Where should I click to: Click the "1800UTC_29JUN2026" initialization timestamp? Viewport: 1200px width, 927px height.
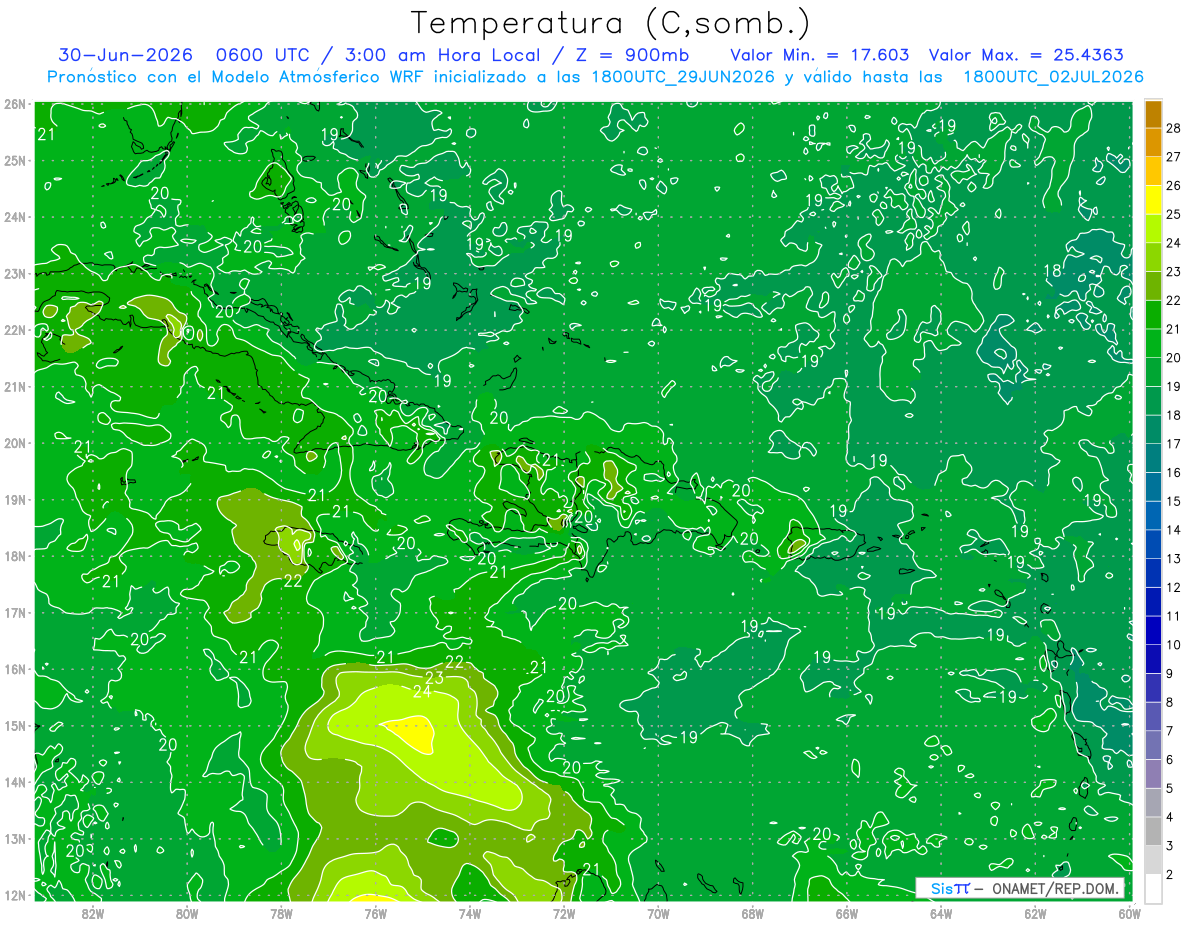coord(684,77)
